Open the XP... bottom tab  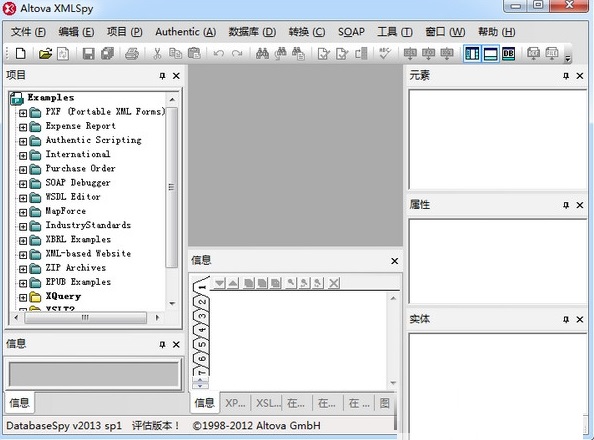coord(235,403)
